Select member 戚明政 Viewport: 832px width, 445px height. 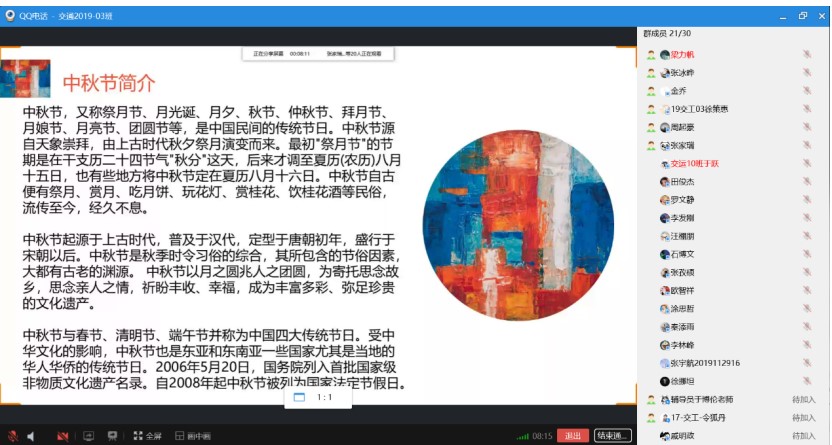(682, 435)
